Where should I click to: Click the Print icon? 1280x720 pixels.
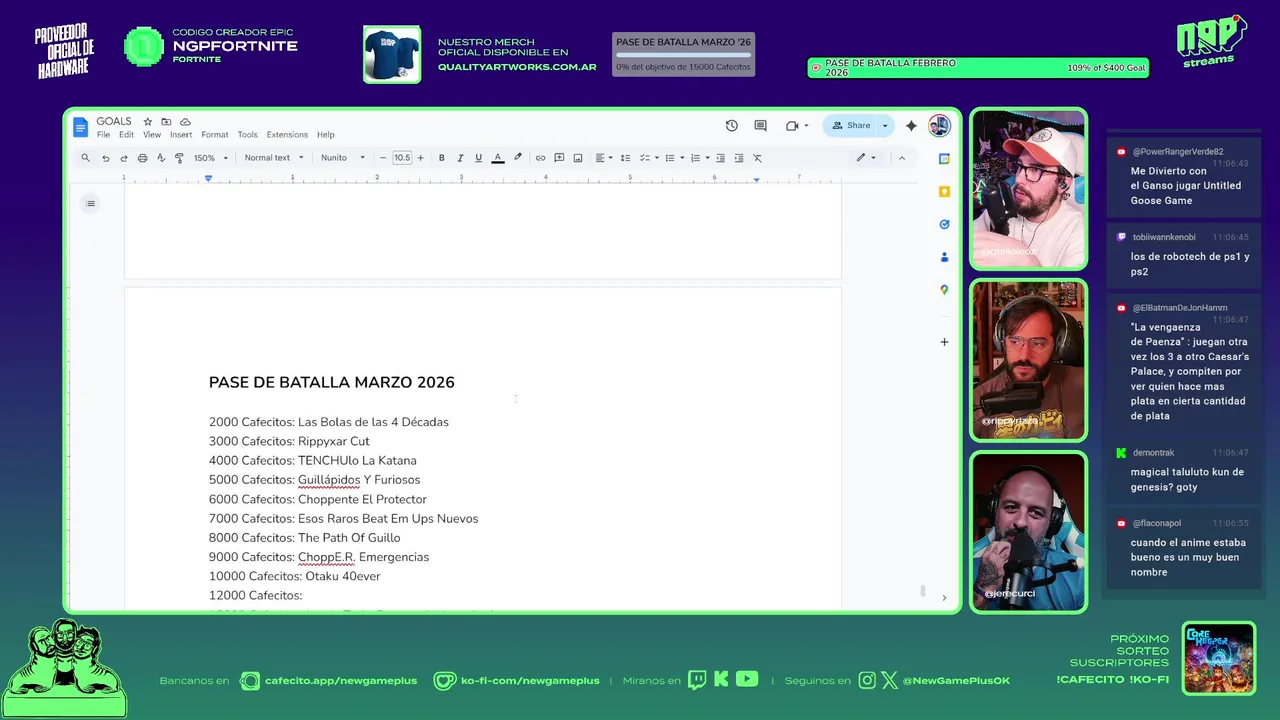[142, 158]
